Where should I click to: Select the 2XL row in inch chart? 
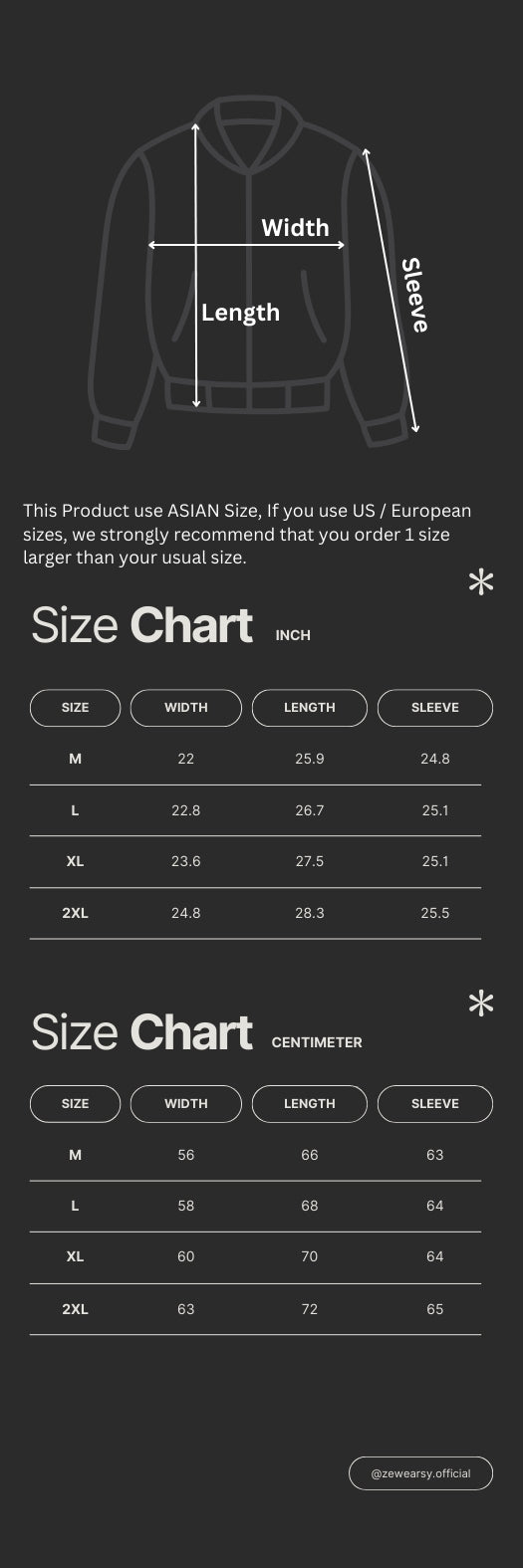click(255, 913)
